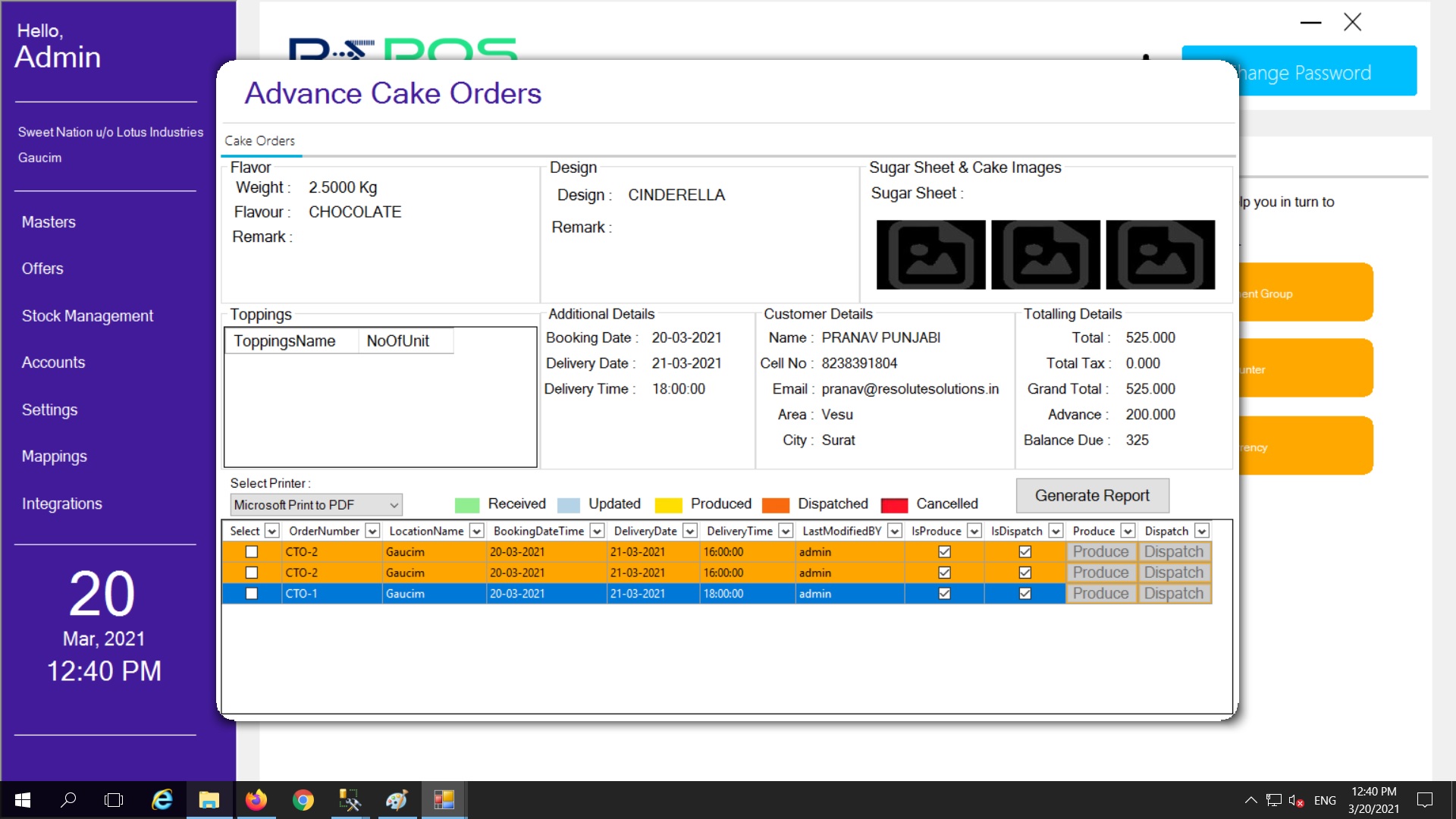This screenshot has width=1456, height=819.
Task: Open Google Chrome from the taskbar
Action: click(x=303, y=800)
